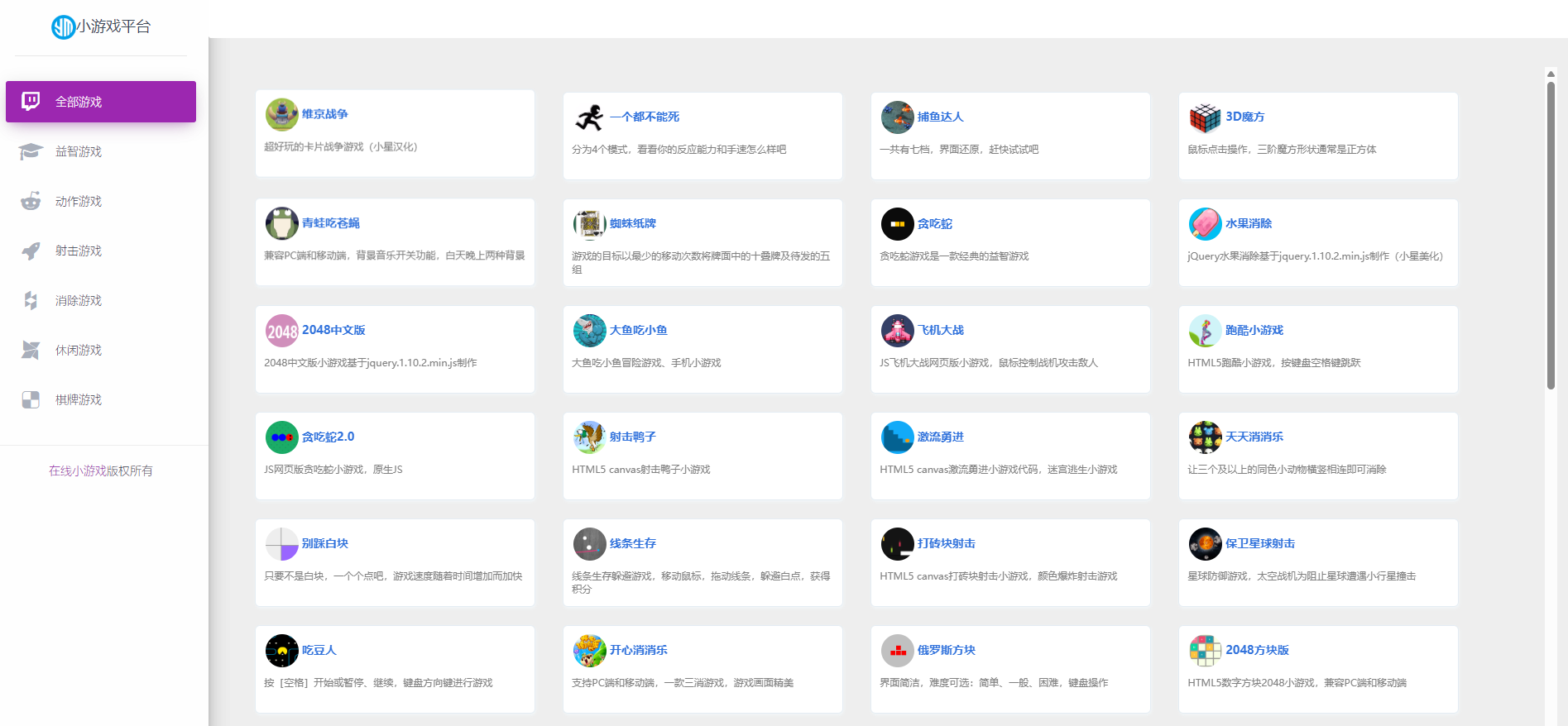Click the 飞机大战 title link
1568x726 pixels.
pos(941,330)
